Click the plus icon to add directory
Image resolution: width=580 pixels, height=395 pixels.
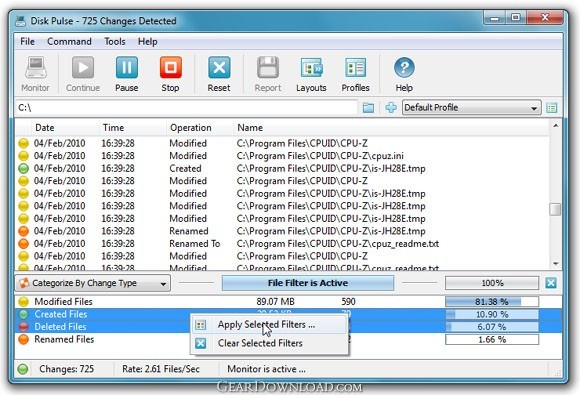coord(391,108)
